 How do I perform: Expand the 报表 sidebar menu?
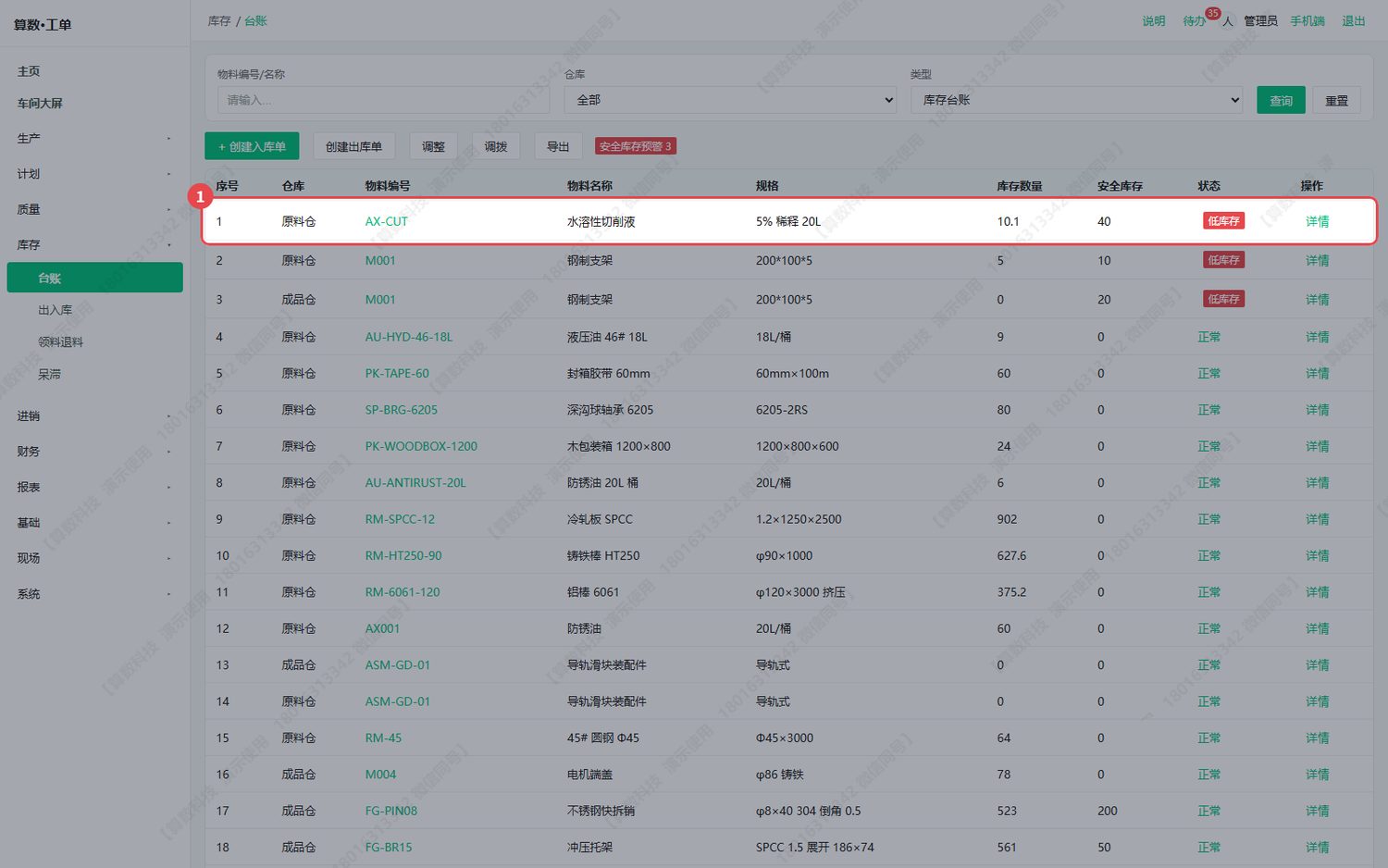coord(94,487)
